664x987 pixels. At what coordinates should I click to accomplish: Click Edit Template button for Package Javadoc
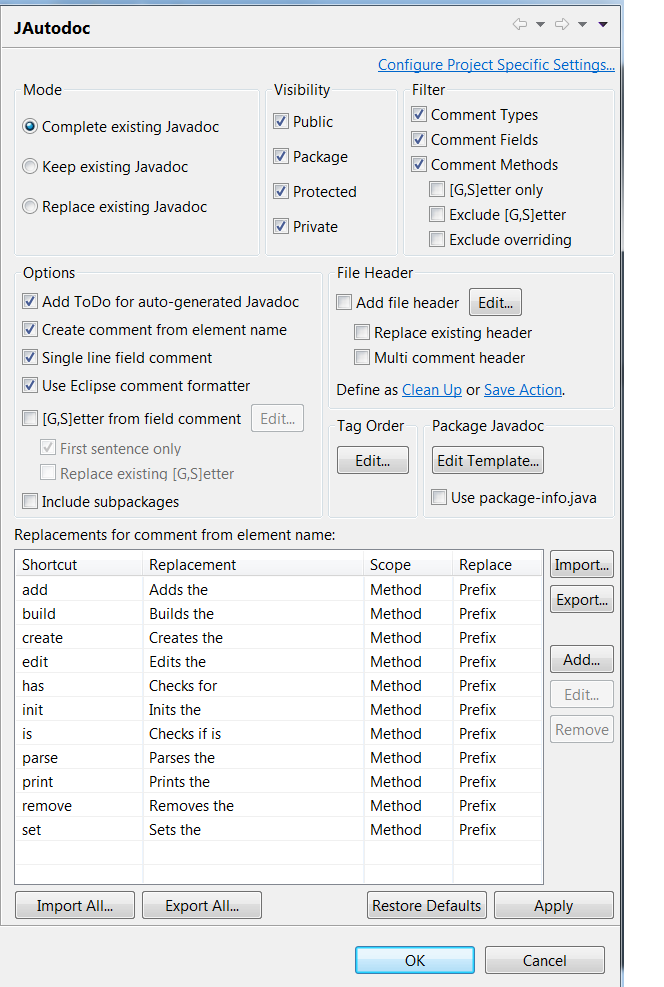(x=488, y=461)
